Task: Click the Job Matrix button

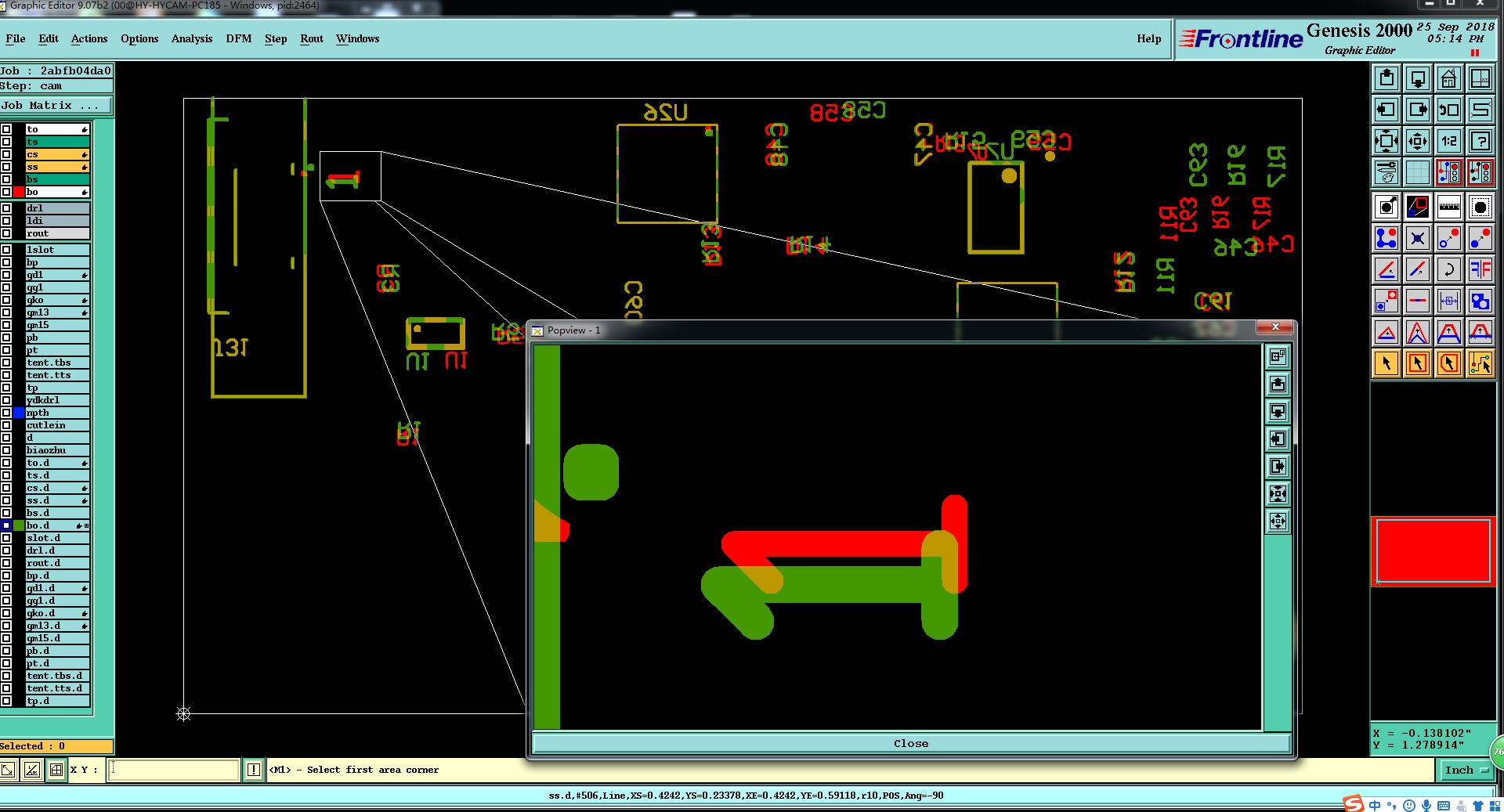Action: click(x=56, y=105)
